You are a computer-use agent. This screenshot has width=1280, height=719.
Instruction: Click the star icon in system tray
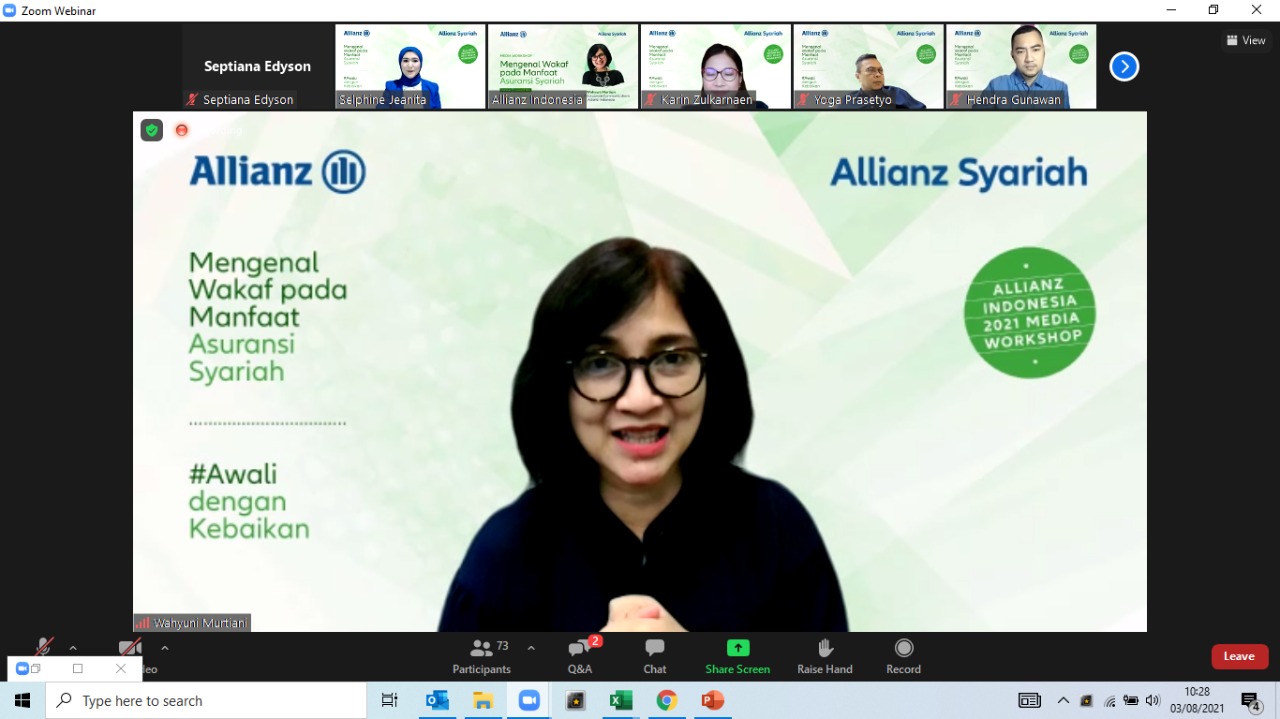point(1087,701)
